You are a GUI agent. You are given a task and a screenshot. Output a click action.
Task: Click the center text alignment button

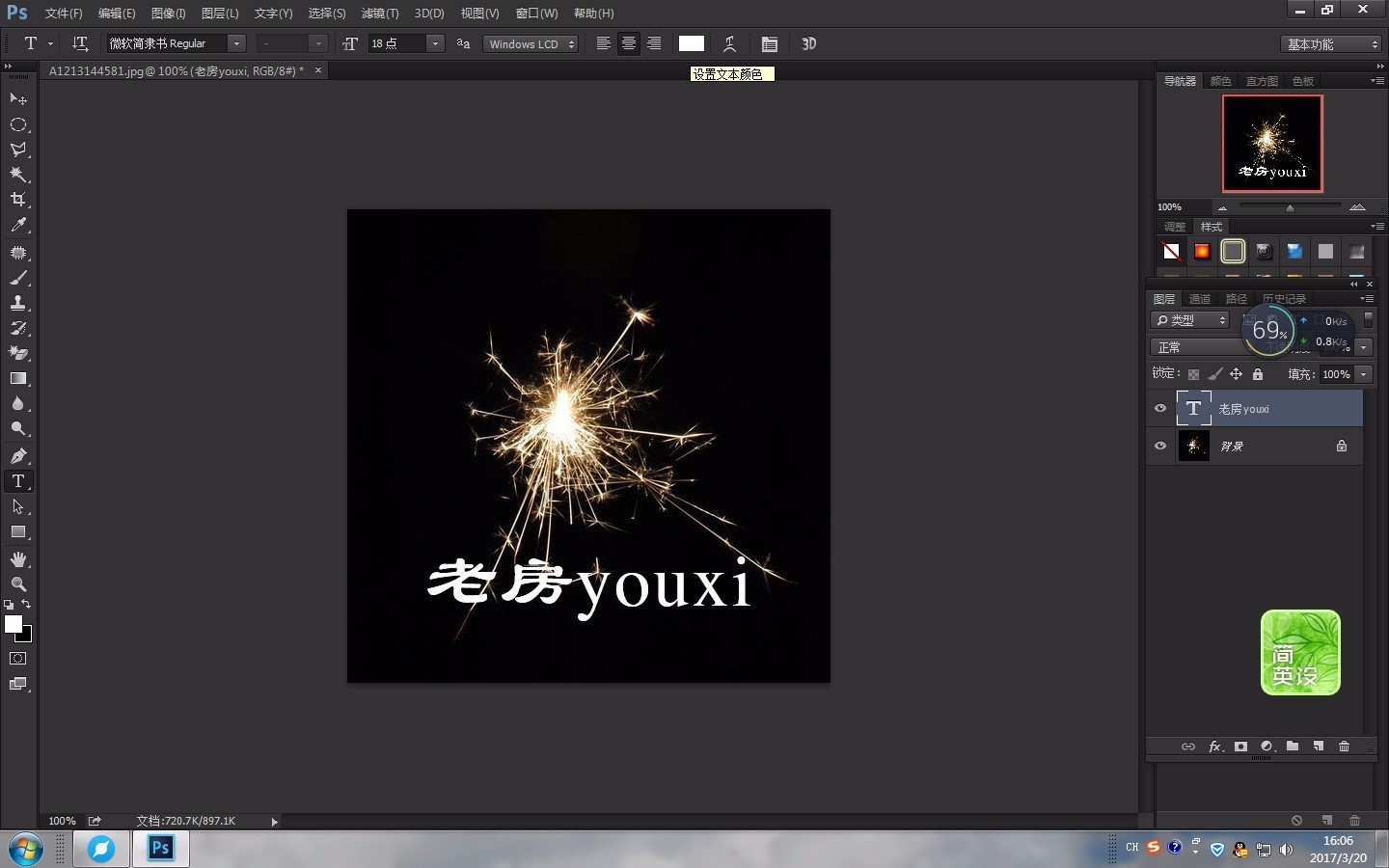pyautogui.click(x=629, y=43)
